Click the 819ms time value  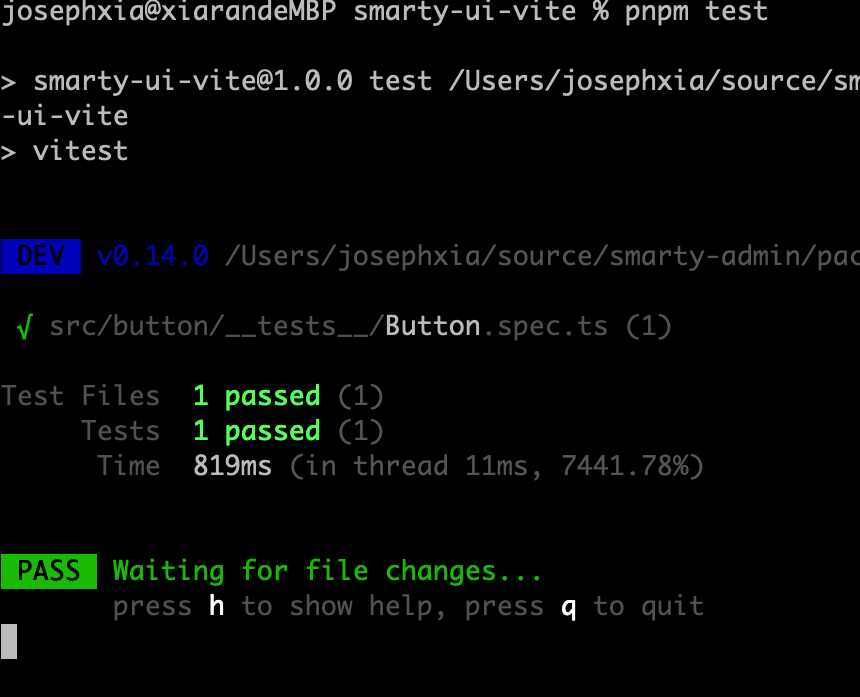(233, 466)
